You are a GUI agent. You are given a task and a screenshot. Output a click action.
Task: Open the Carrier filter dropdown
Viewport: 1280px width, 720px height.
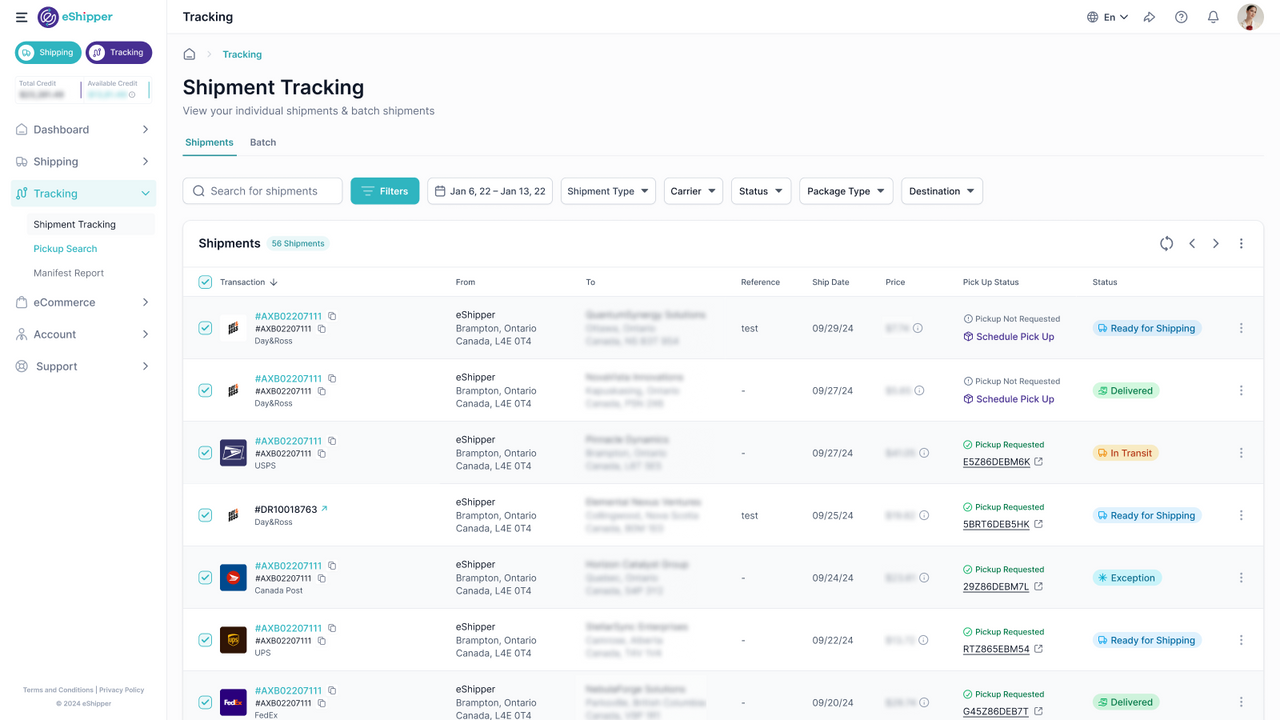coord(693,190)
